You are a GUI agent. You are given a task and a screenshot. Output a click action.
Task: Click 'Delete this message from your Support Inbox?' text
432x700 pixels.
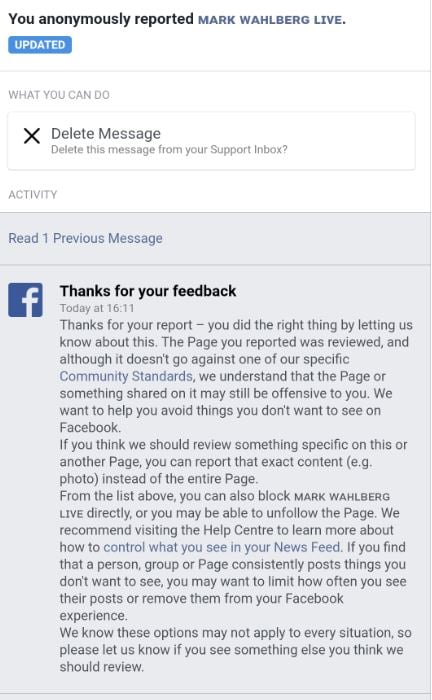tap(169, 150)
